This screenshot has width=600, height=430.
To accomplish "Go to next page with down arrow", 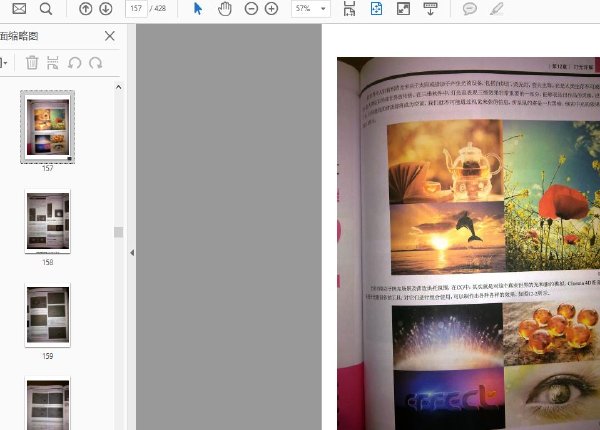I will [x=106, y=8].
